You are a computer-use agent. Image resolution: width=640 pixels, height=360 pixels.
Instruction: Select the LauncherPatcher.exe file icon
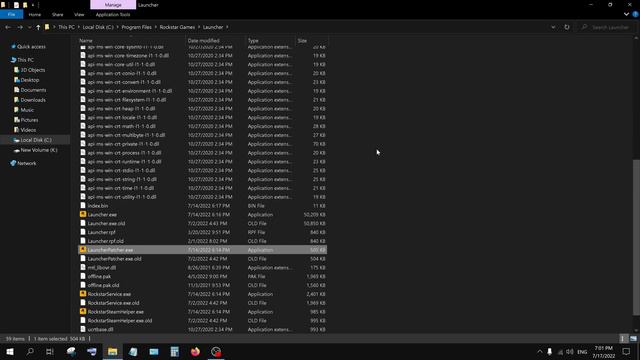(83, 250)
